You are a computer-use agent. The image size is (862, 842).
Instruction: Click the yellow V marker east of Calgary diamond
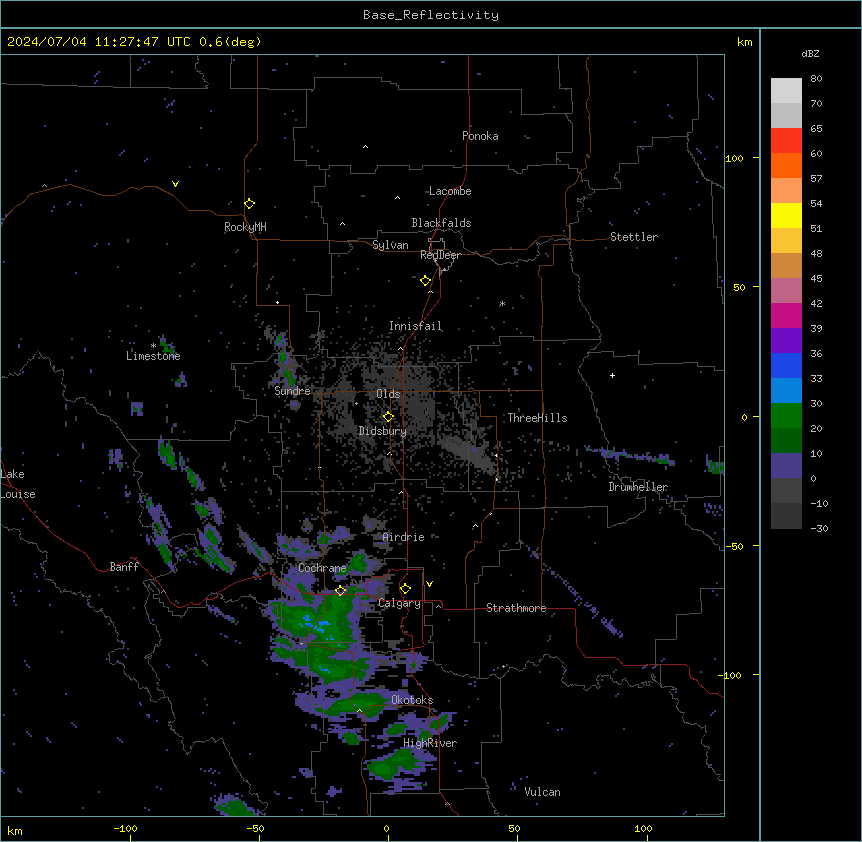point(429,584)
